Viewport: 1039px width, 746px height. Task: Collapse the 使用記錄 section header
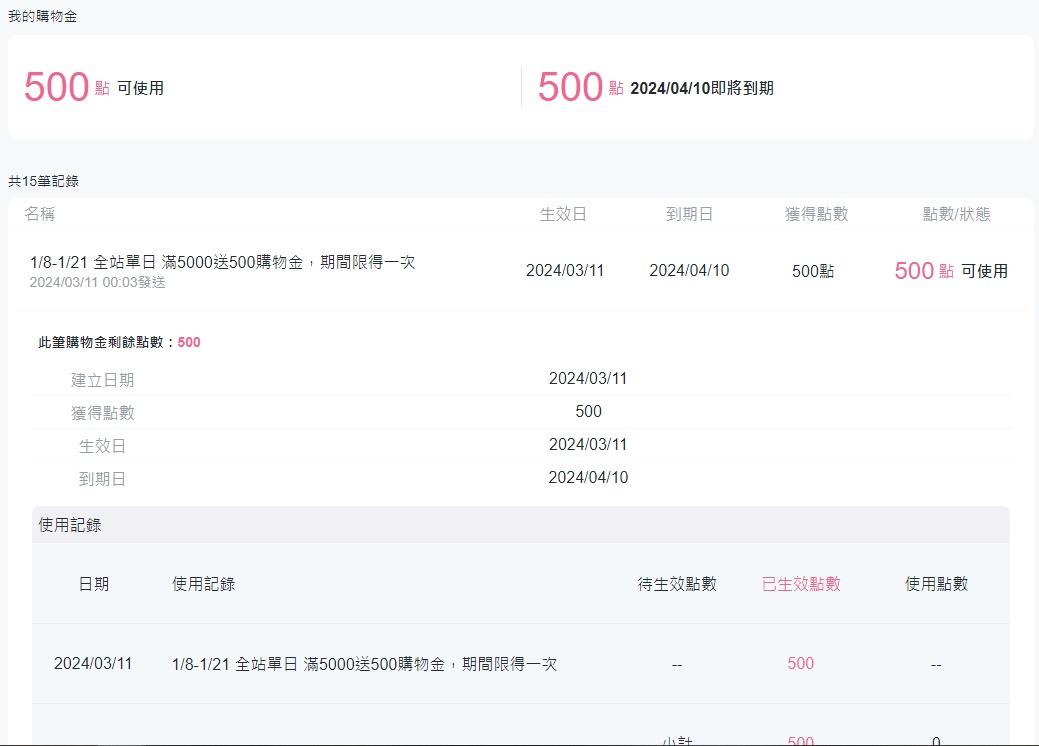(x=70, y=525)
